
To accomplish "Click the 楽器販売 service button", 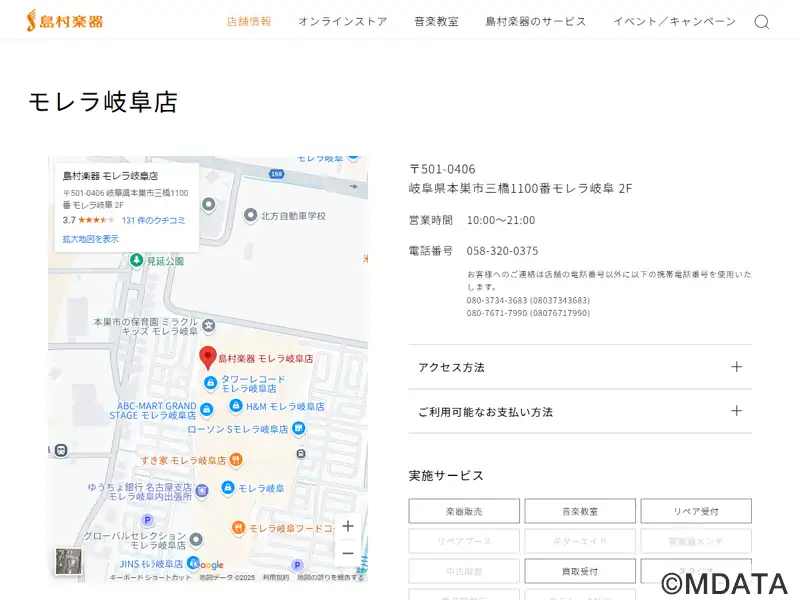I will pyautogui.click(x=464, y=511).
